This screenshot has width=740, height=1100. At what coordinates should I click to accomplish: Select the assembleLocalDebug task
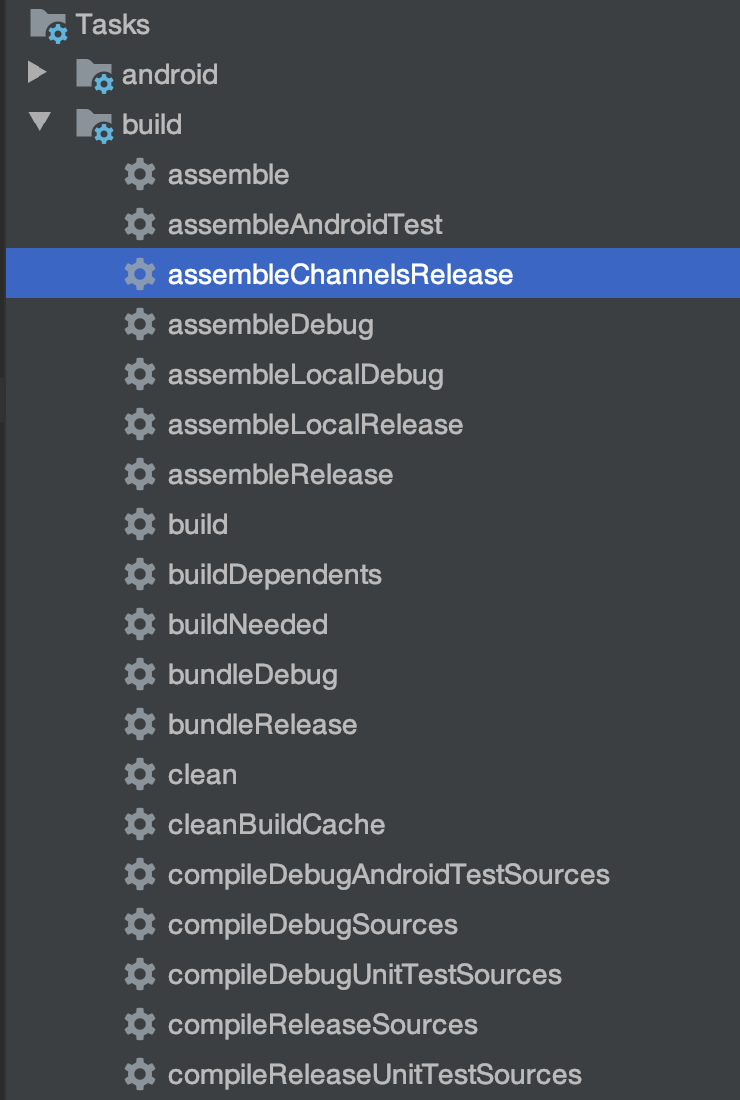point(306,375)
